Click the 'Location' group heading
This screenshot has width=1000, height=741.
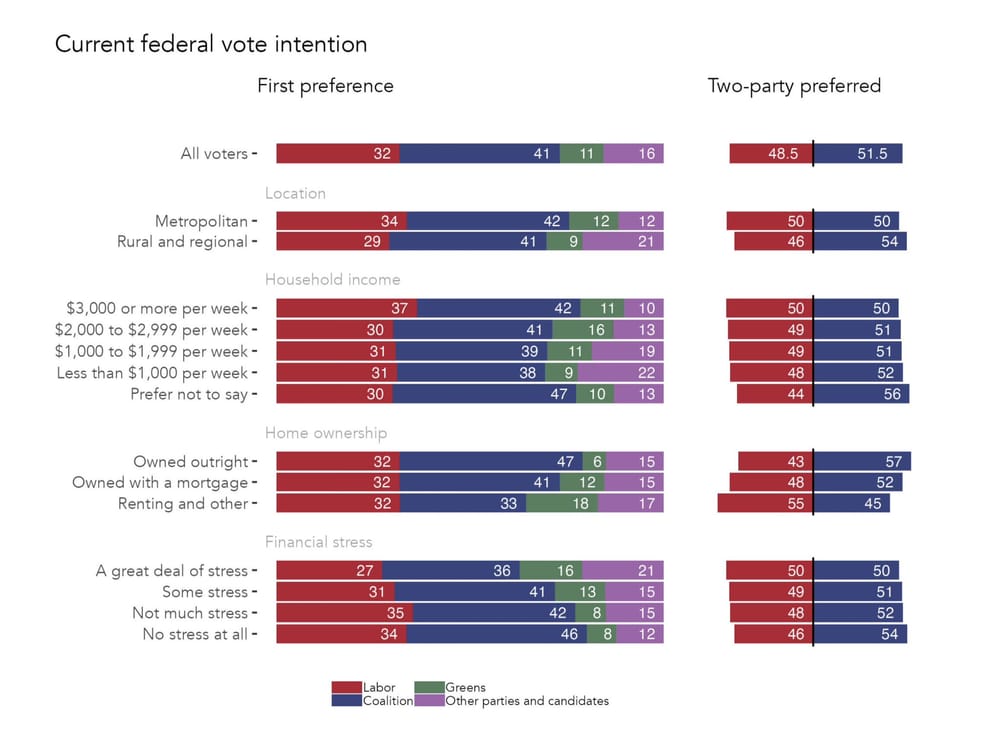(x=295, y=193)
